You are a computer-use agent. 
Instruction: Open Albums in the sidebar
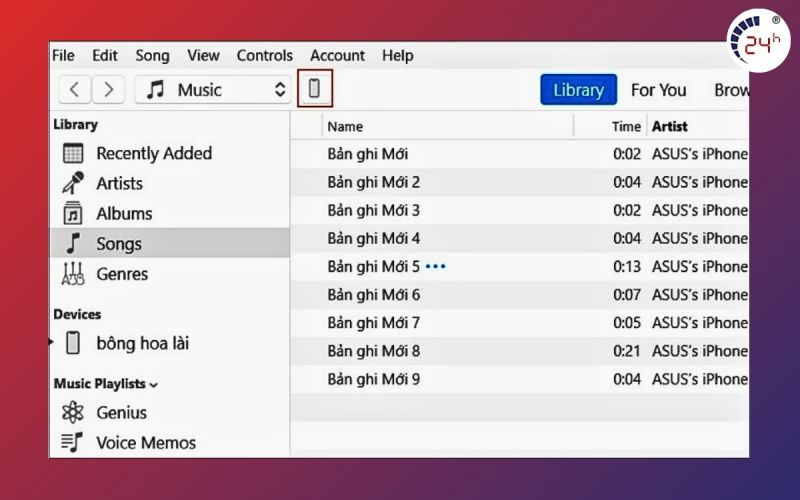coord(123,214)
